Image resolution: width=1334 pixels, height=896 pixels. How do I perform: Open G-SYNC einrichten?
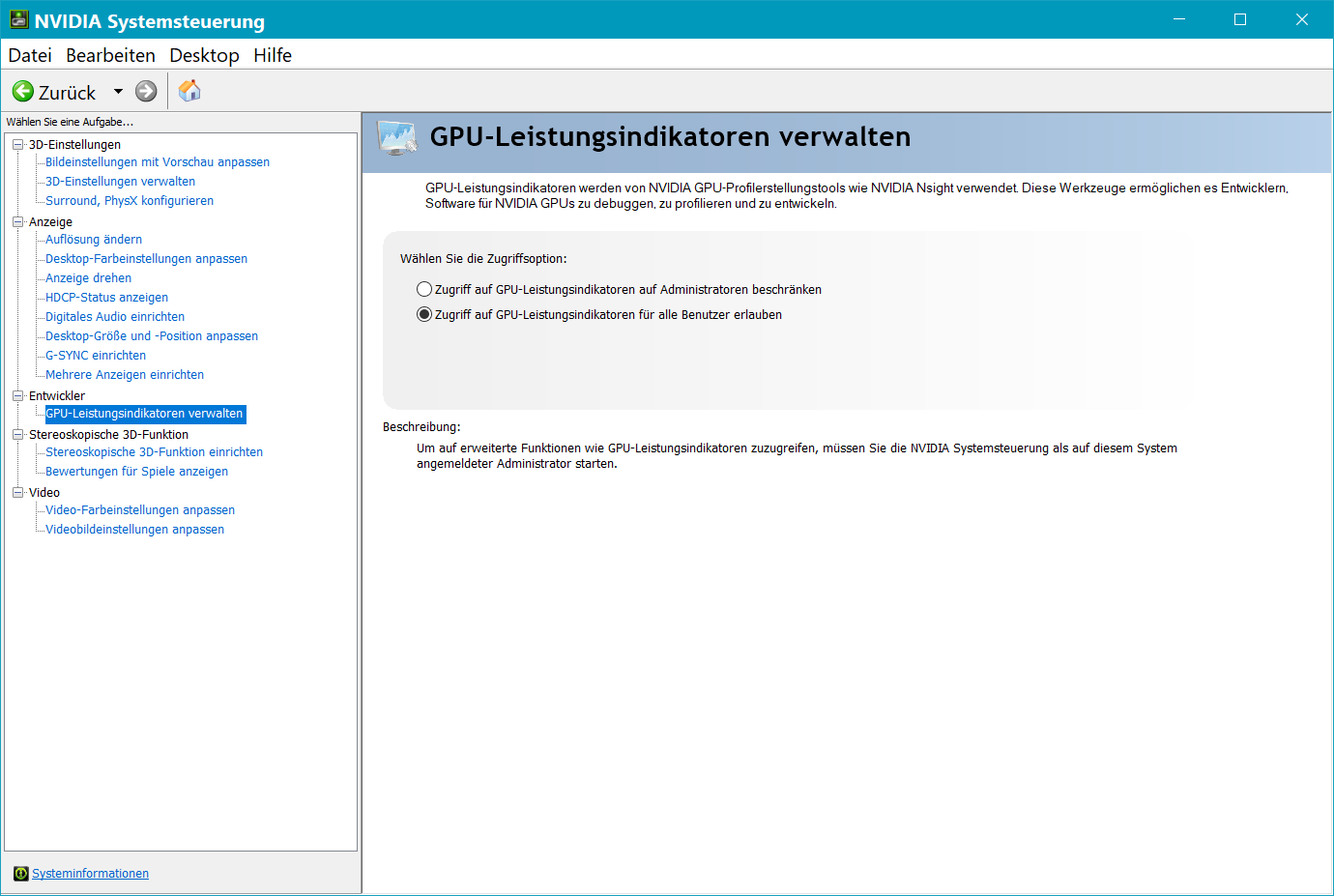96,356
